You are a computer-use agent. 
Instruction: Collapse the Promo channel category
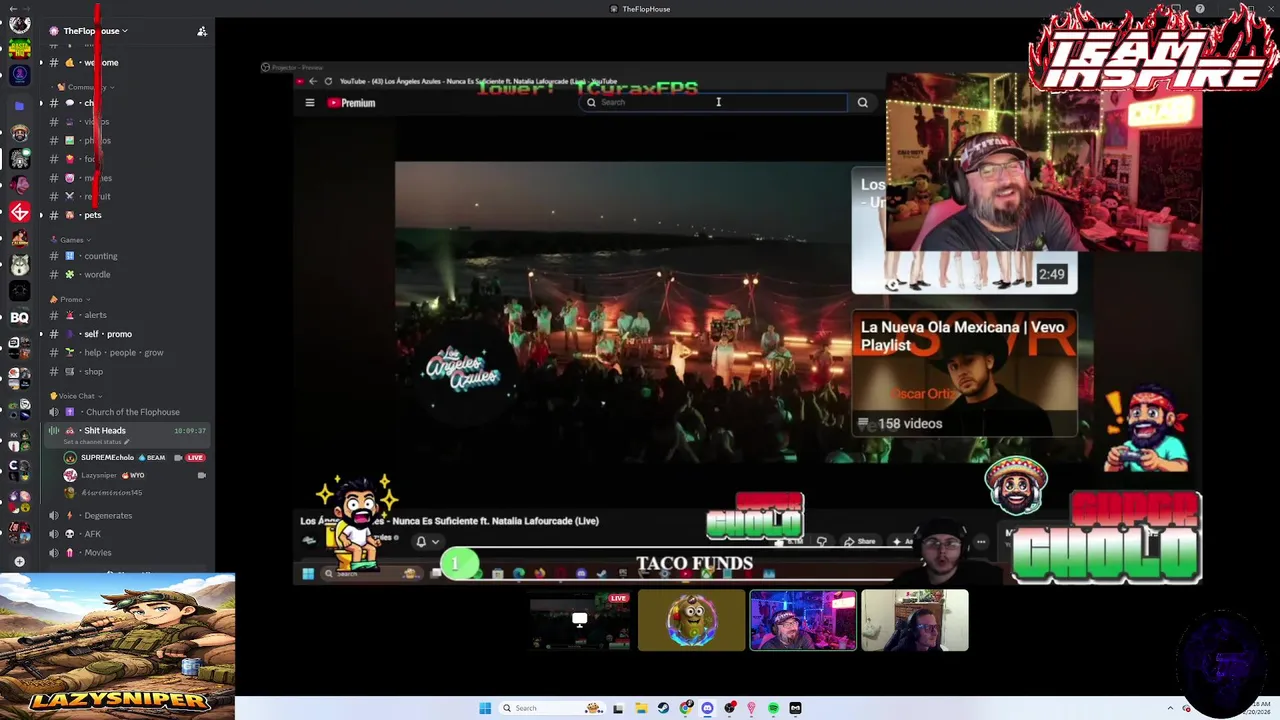70,299
